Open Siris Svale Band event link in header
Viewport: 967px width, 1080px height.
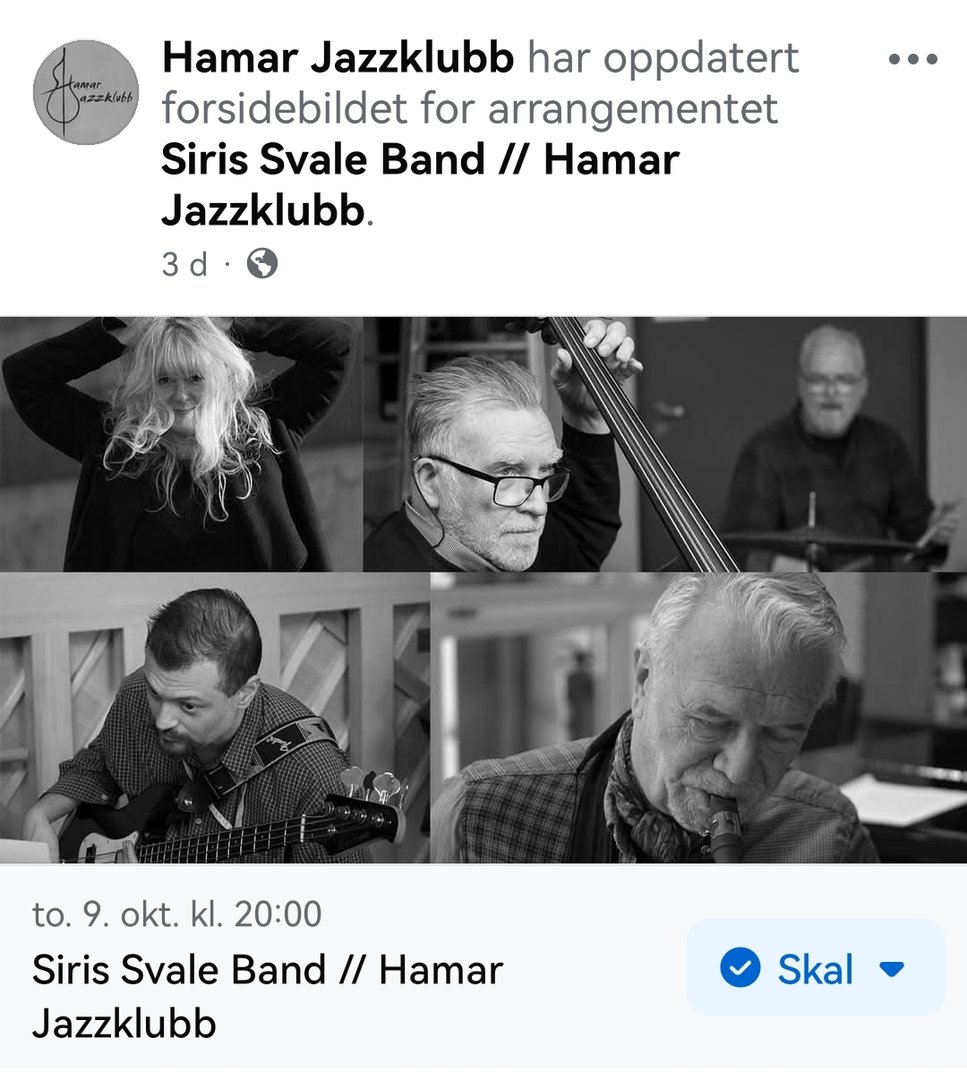click(x=420, y=185)
